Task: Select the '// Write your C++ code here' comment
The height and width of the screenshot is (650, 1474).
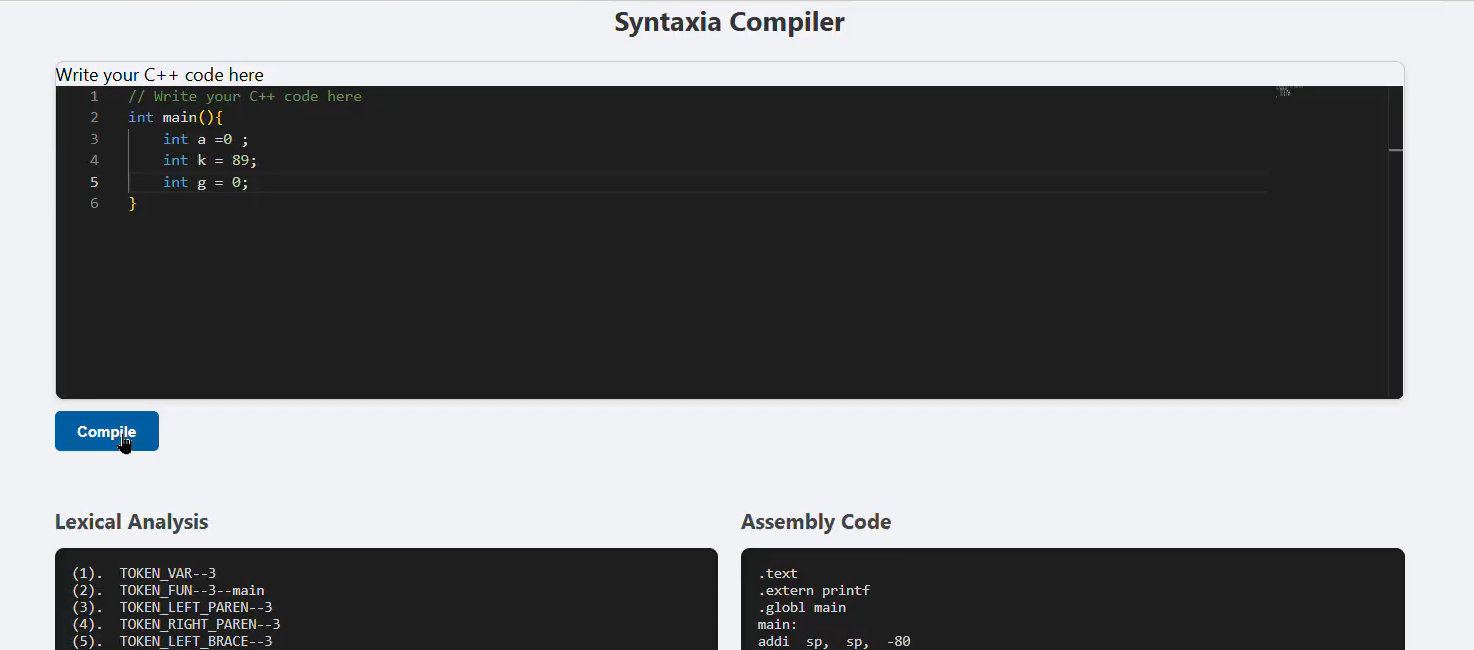Action: (244, 96)
